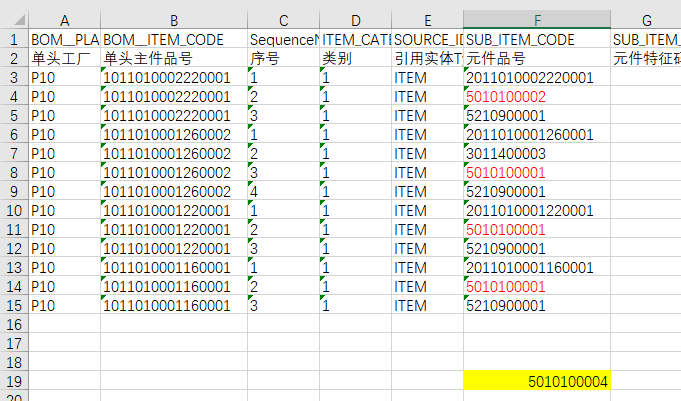The height and width of the screenshot is (401, 681).
Task: Select row 16 header
Action: pos(14,325)
